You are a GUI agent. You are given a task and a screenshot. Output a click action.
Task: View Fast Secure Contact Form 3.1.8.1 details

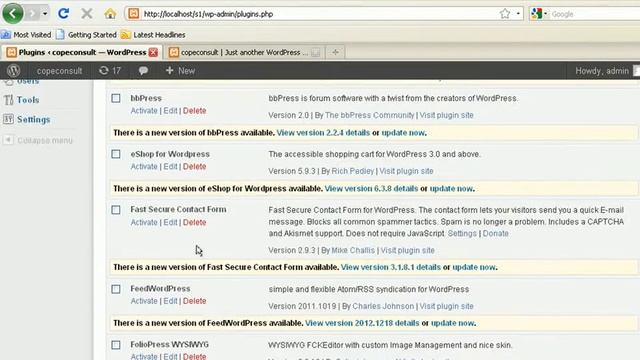pos(391,267)
